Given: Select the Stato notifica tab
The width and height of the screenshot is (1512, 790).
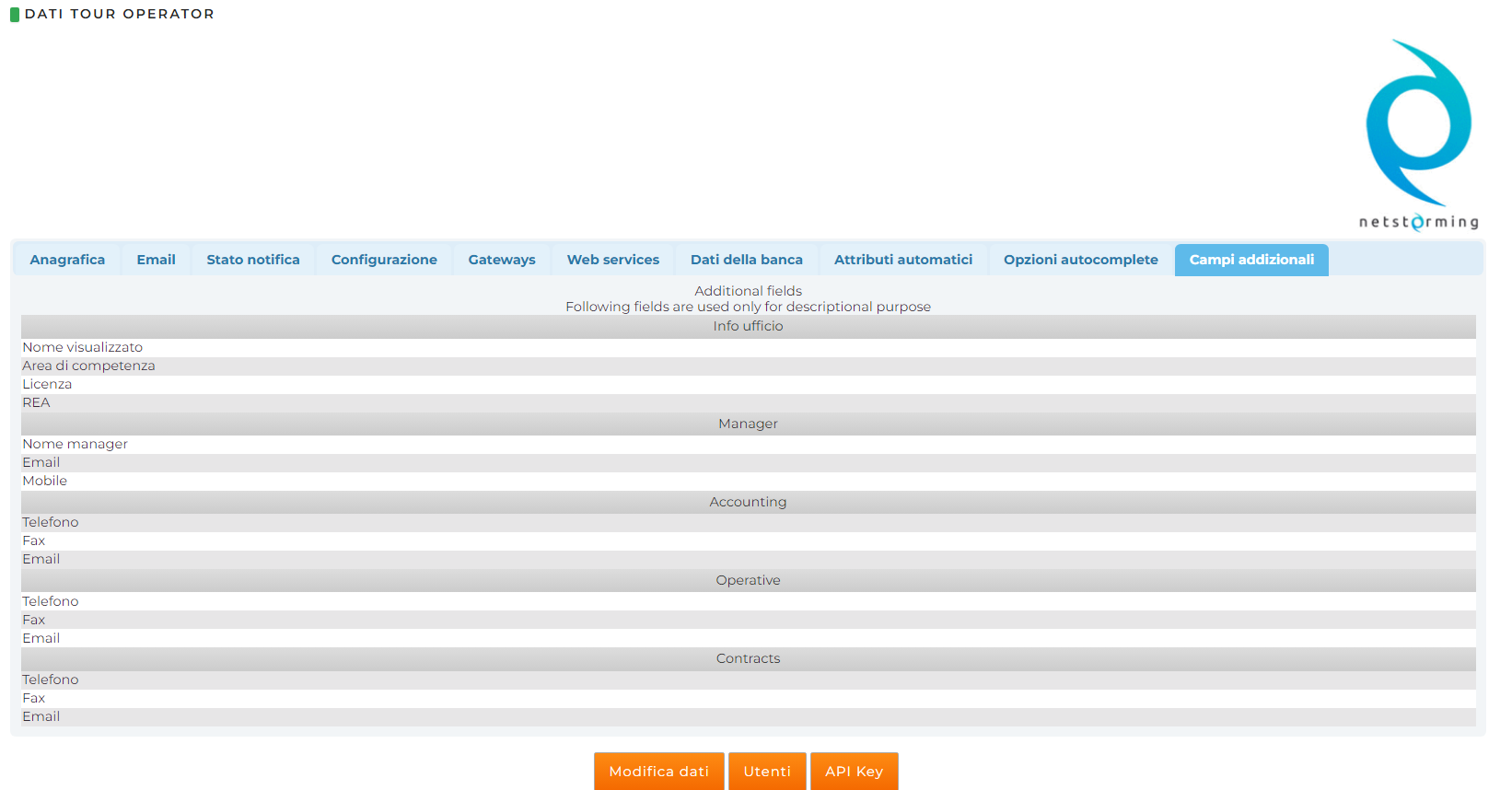Looking at the screenshot, I should pyautogui.click(x=253, y=260).
